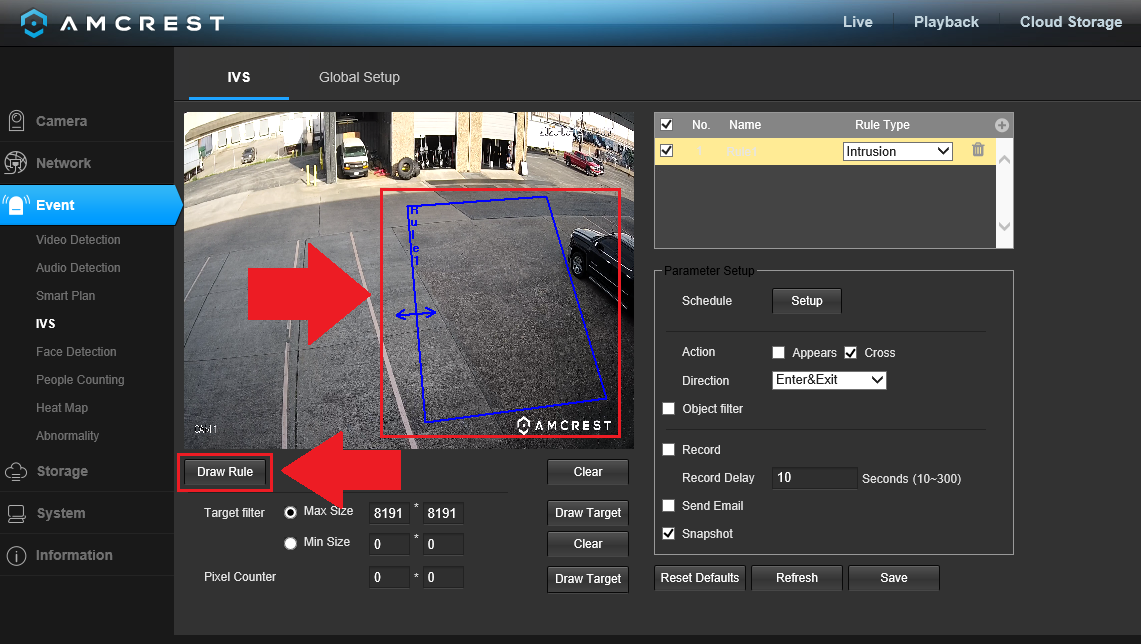The height and width of the screenshot is (644, 1141).
Task: Click the Record Delay input field
Action: 814,477
